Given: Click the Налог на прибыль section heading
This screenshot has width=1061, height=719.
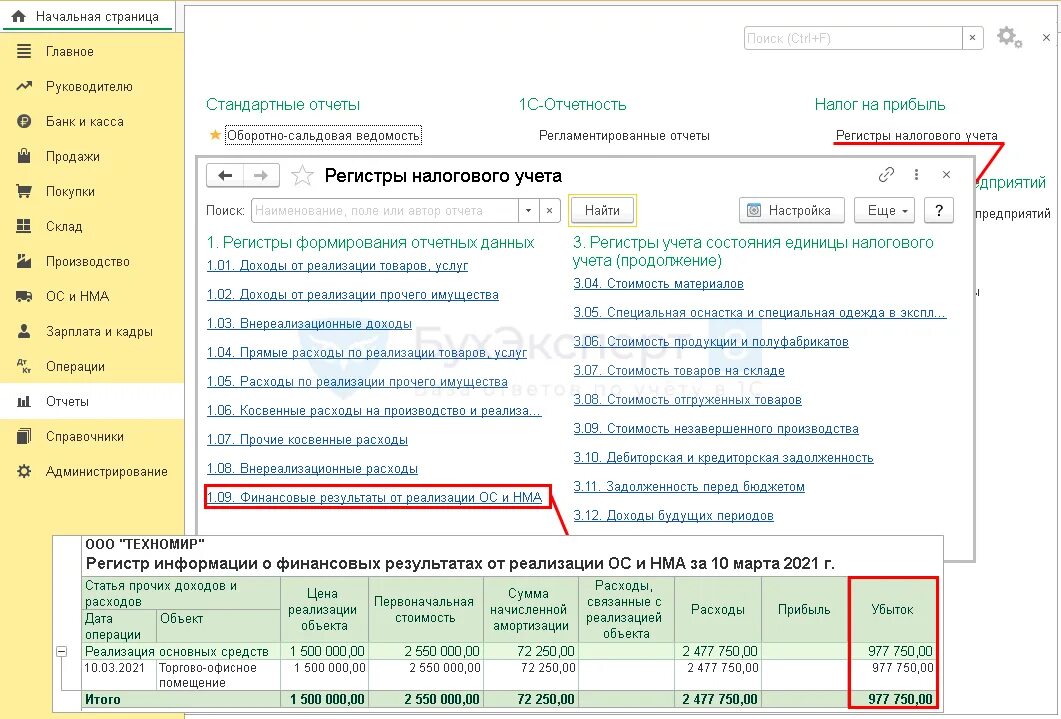Looking at the screenshot, I should point(880,104).
